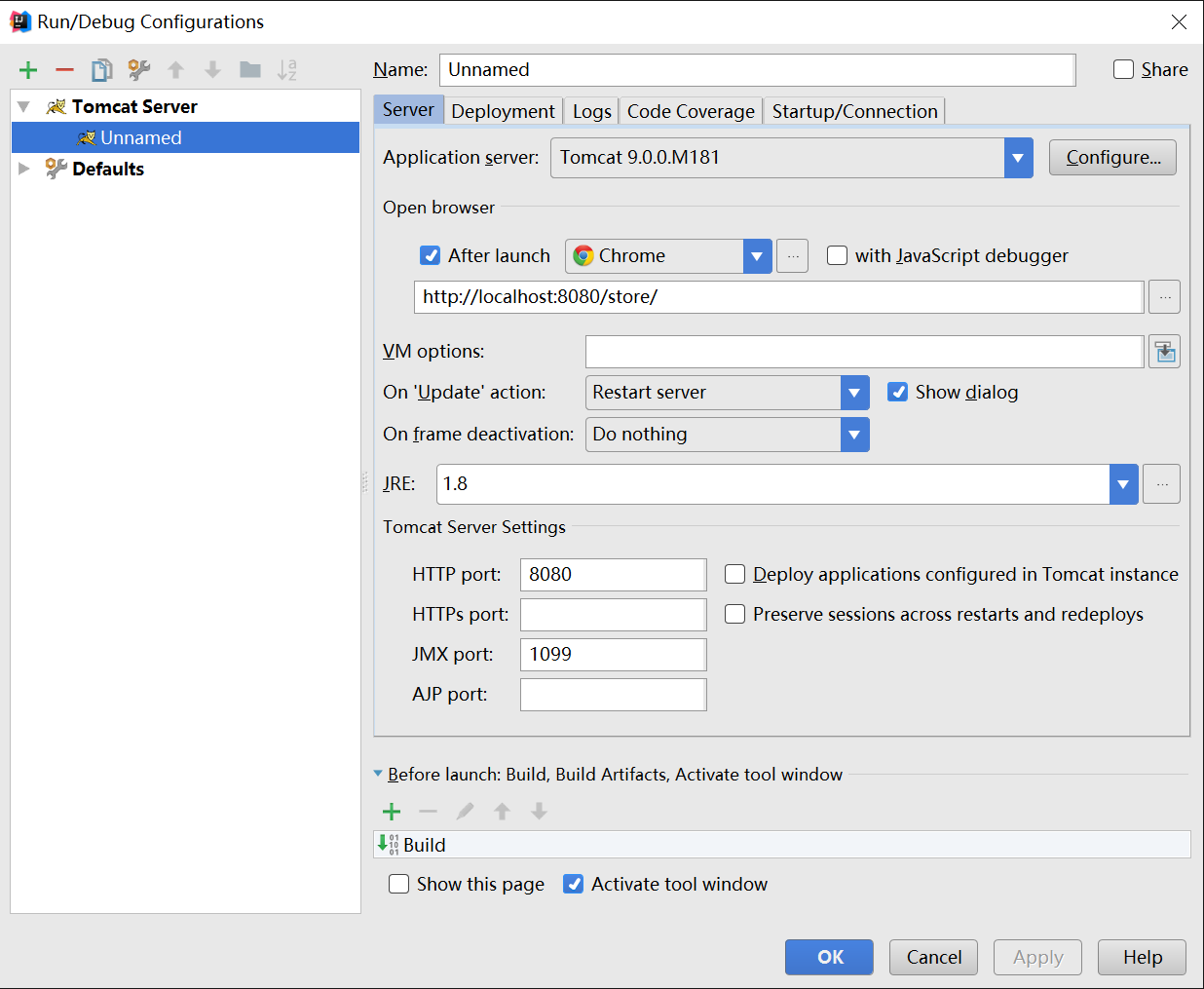Uncheck the After launch checkbox
The image size is (1204, 989).
[430, 255]
